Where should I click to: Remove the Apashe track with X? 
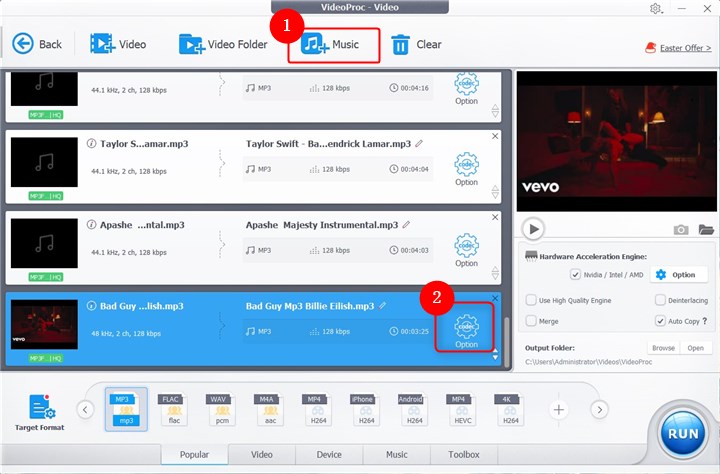495,217
